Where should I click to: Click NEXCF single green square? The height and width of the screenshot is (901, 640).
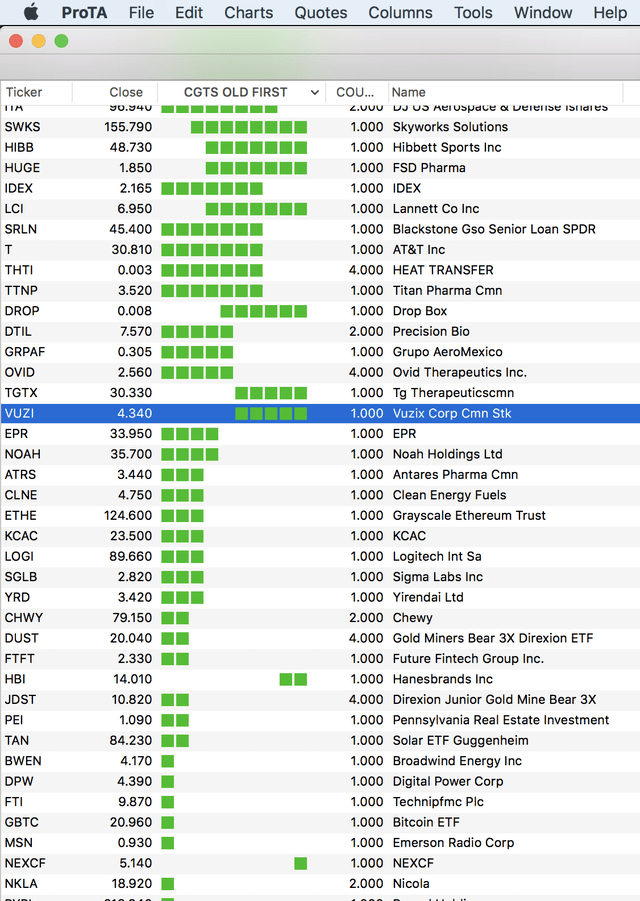(x=300, y=864)
